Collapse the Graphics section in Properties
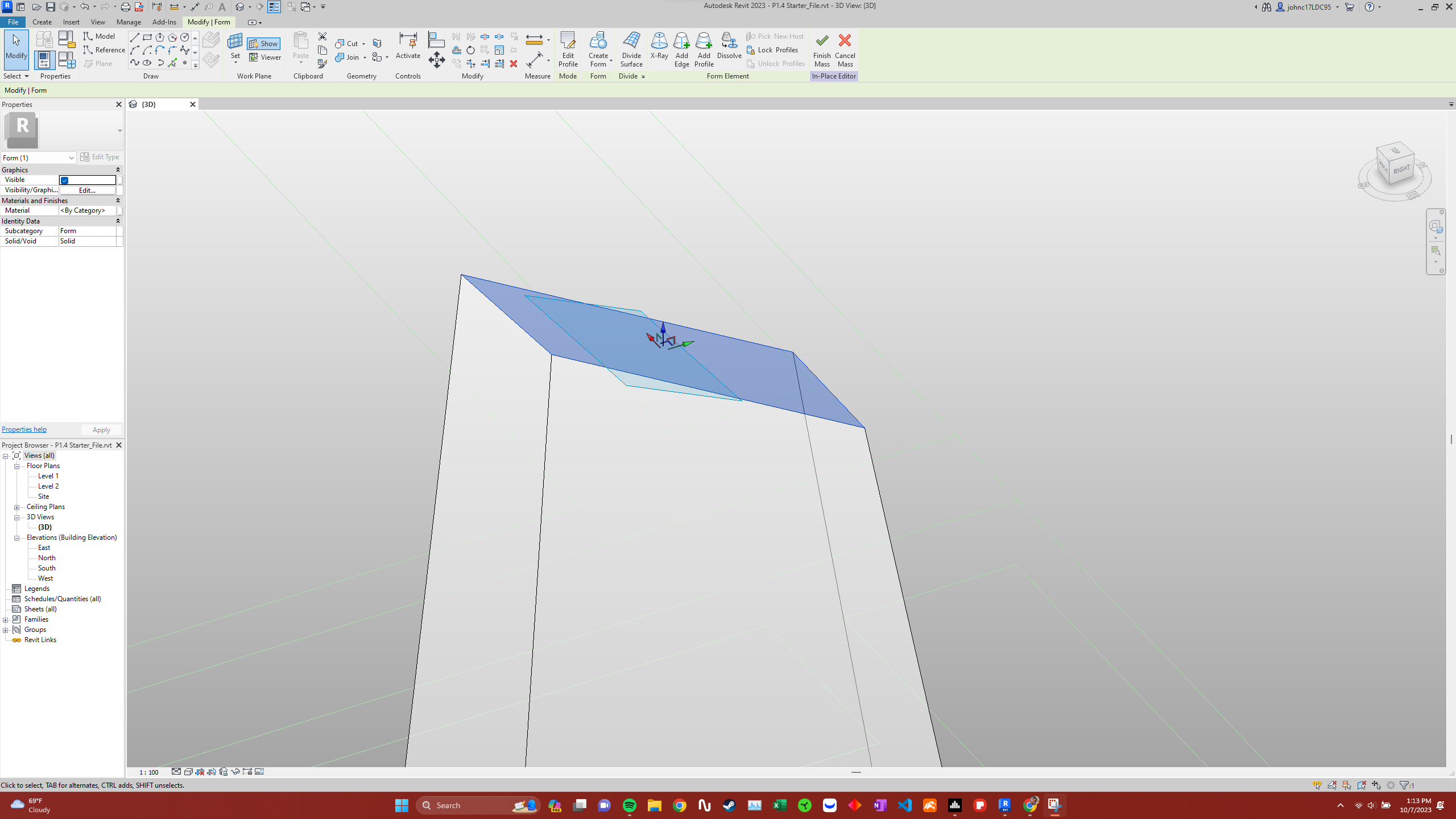Viewport: 1456px width, 819px height. [118, 169]
